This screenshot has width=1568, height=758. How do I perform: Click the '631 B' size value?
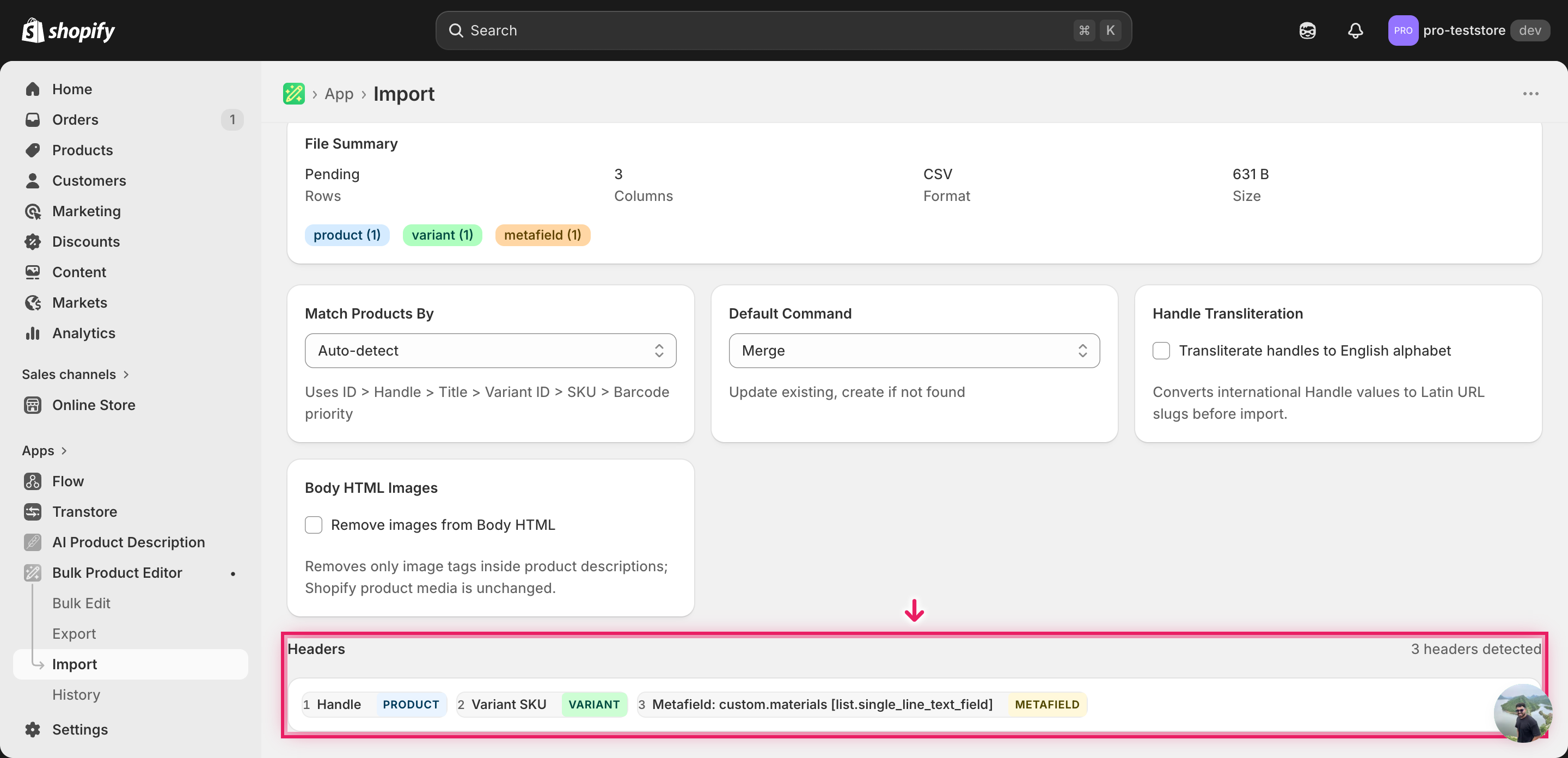[1250, 174]
